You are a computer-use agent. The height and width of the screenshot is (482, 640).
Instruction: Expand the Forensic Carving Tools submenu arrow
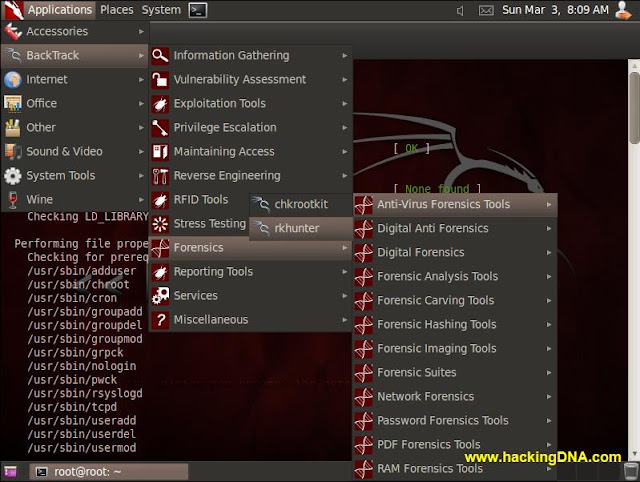click(549, 301)
